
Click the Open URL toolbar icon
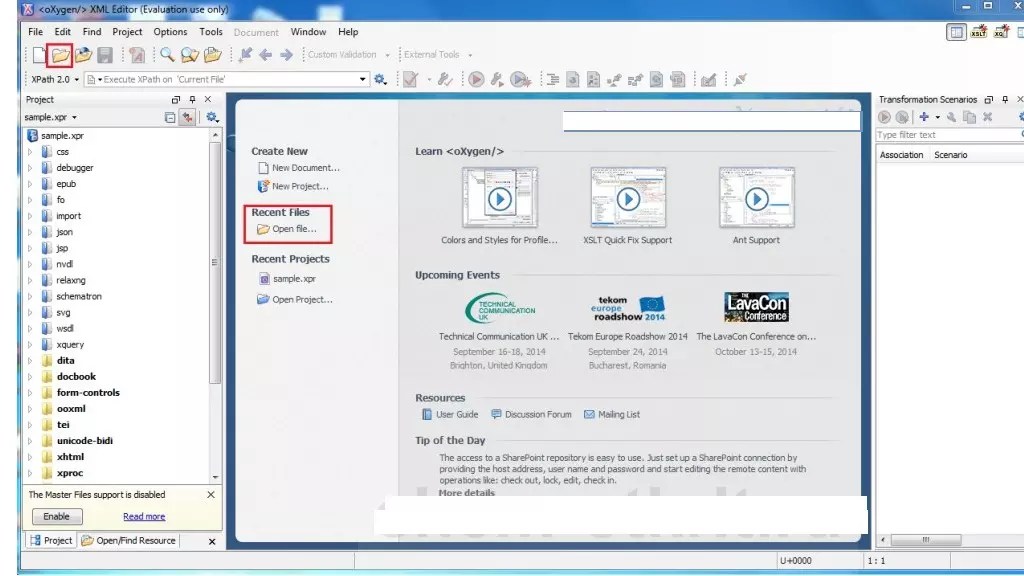click(83, 56)
